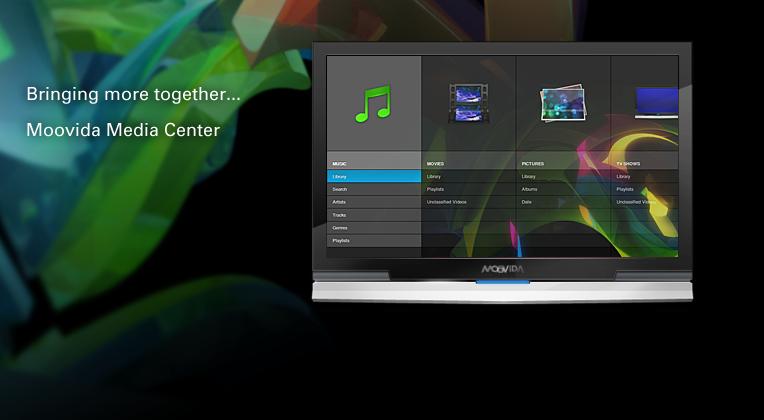Open Library under Movies

[468, 176]
